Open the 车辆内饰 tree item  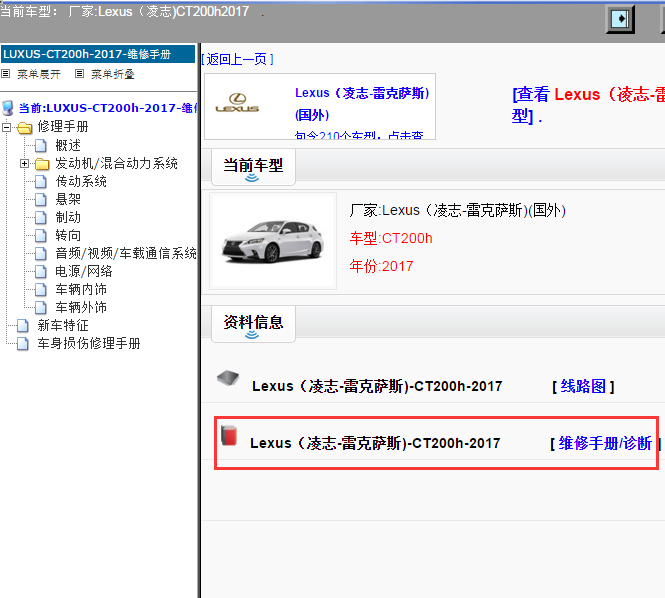(x=81, y=290)
